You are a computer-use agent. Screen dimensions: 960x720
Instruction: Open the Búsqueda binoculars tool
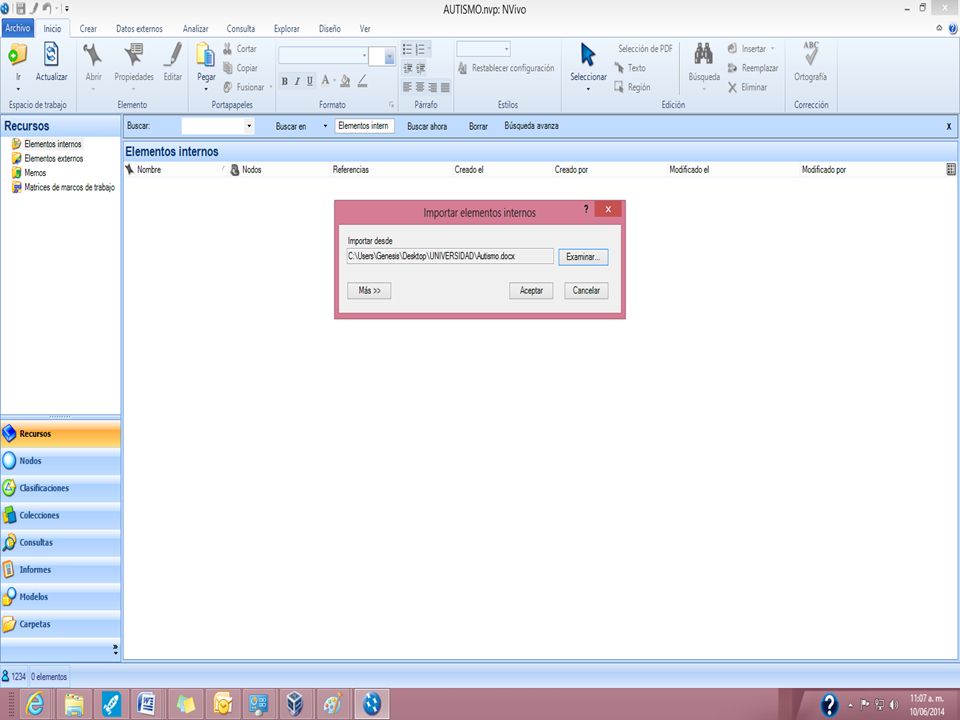703,54
